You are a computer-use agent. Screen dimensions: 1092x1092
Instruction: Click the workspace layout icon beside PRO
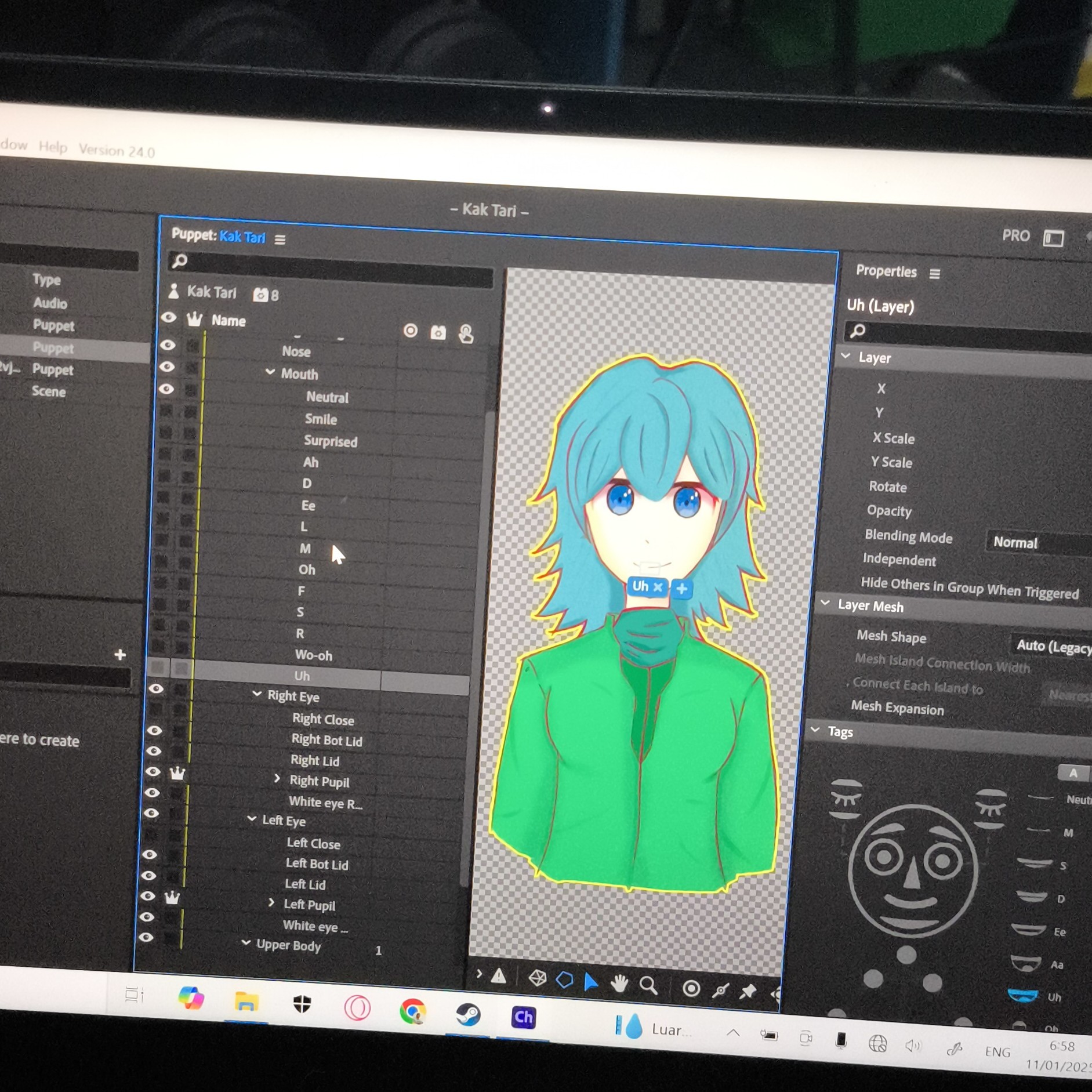click(x=1053, y=238)
